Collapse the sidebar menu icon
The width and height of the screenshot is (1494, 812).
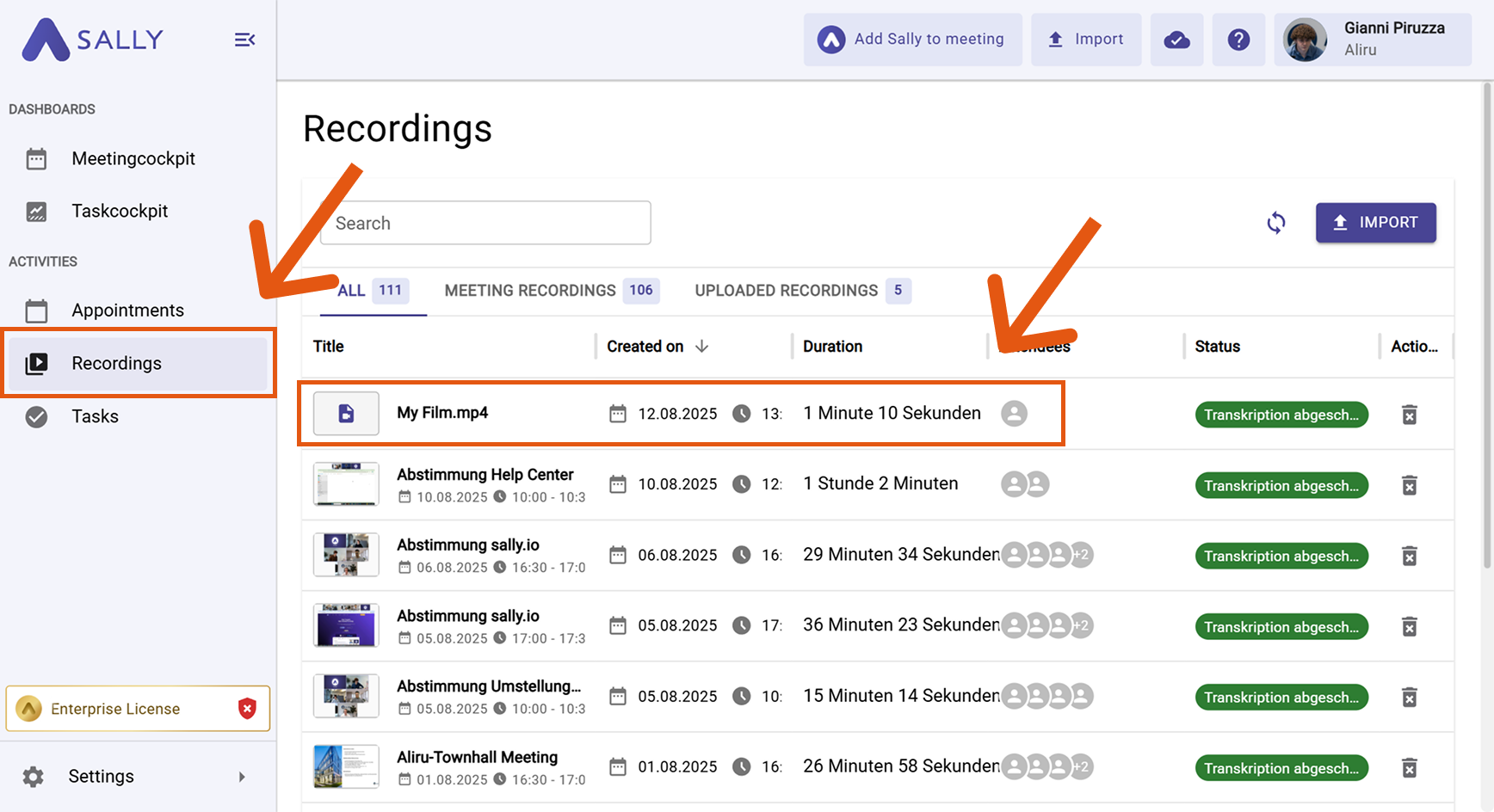[x=244, y=40]
